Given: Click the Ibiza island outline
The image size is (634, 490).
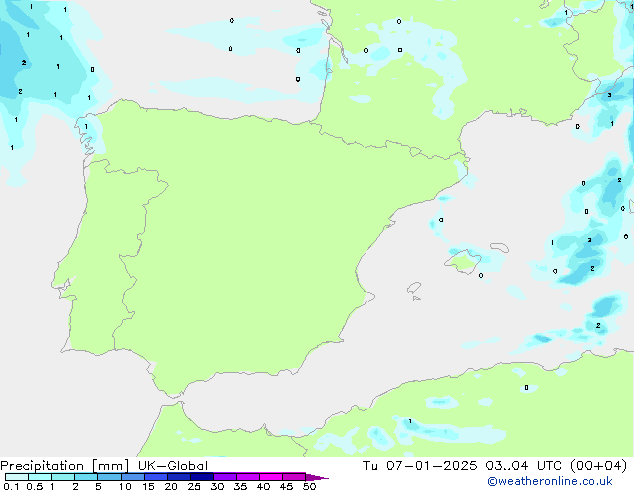Looking at the screenshot, I should (414, 288).
